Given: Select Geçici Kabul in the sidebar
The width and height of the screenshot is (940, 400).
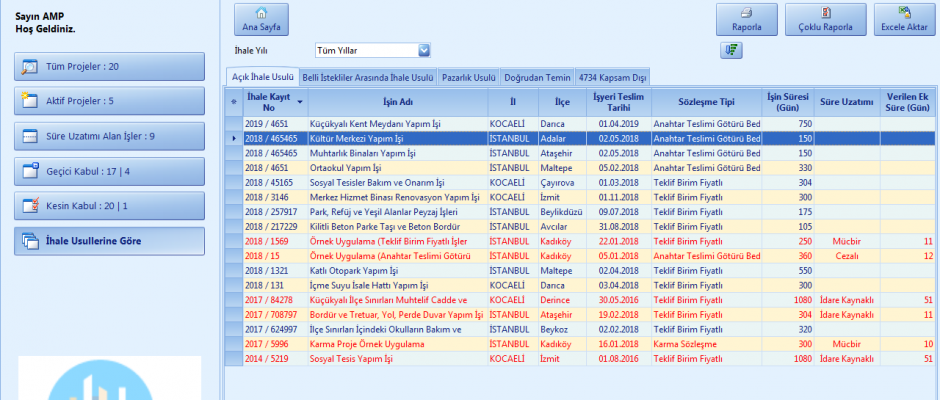Looking at the screenshot, I should (110, 171).
